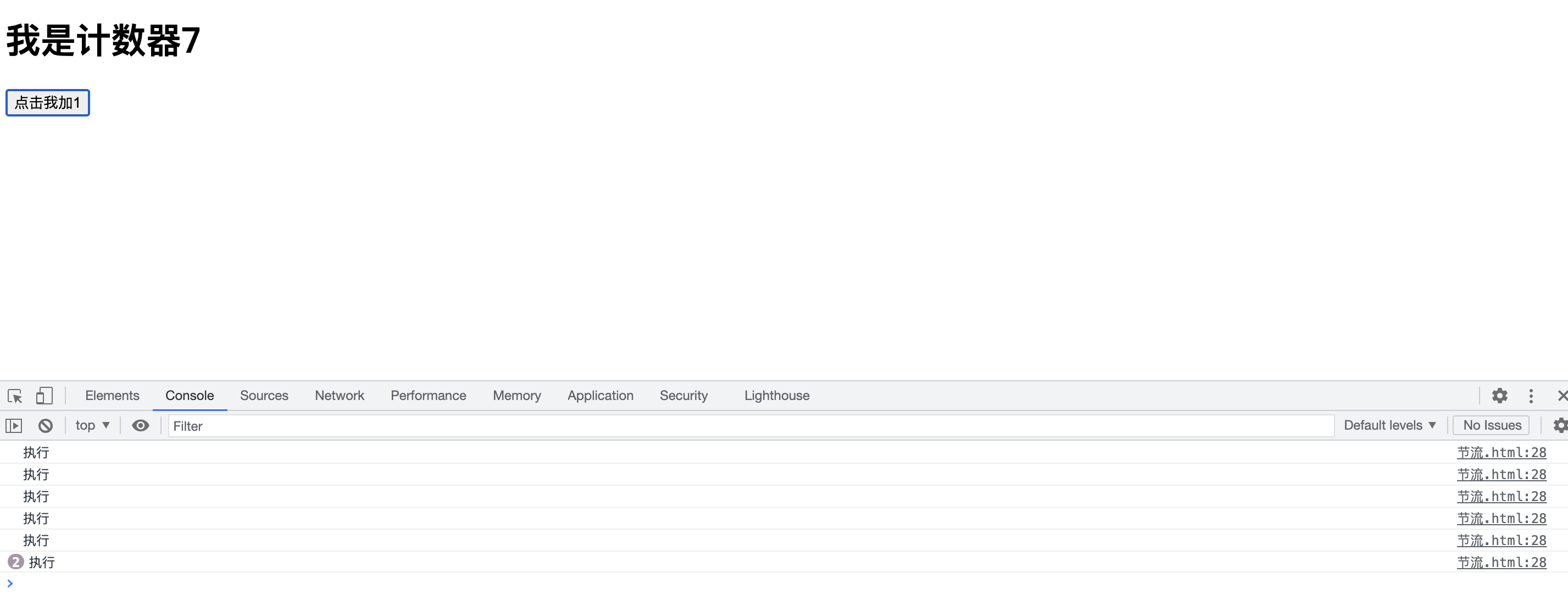Clear console with the ban icon
The width and height of the screenshot is (1568, 600).
click(46, 425)
